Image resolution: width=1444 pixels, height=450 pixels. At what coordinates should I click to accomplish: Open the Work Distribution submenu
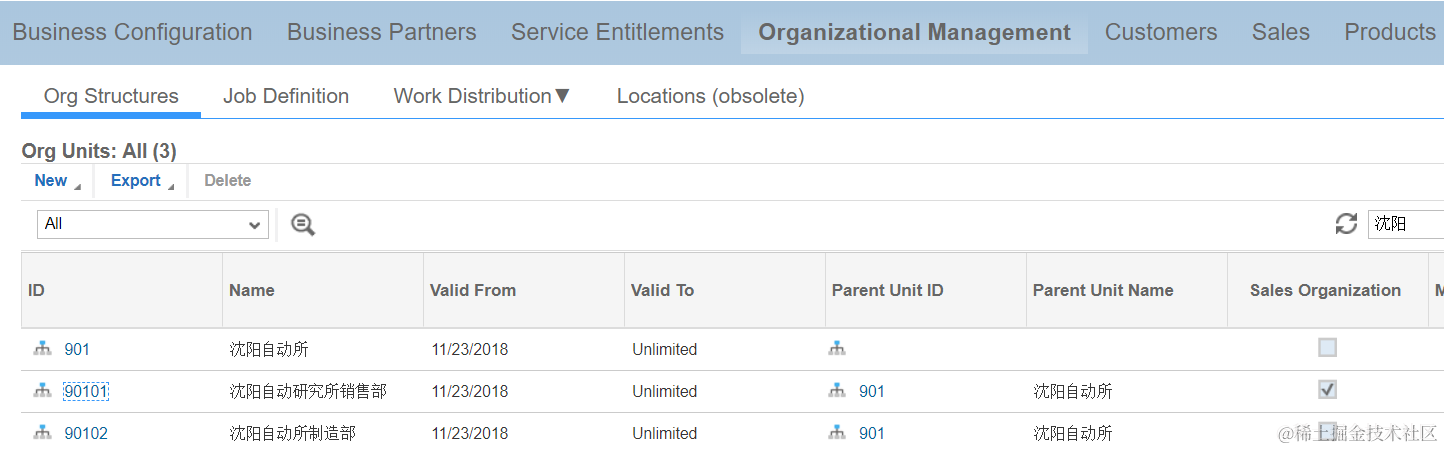[481, 96]
